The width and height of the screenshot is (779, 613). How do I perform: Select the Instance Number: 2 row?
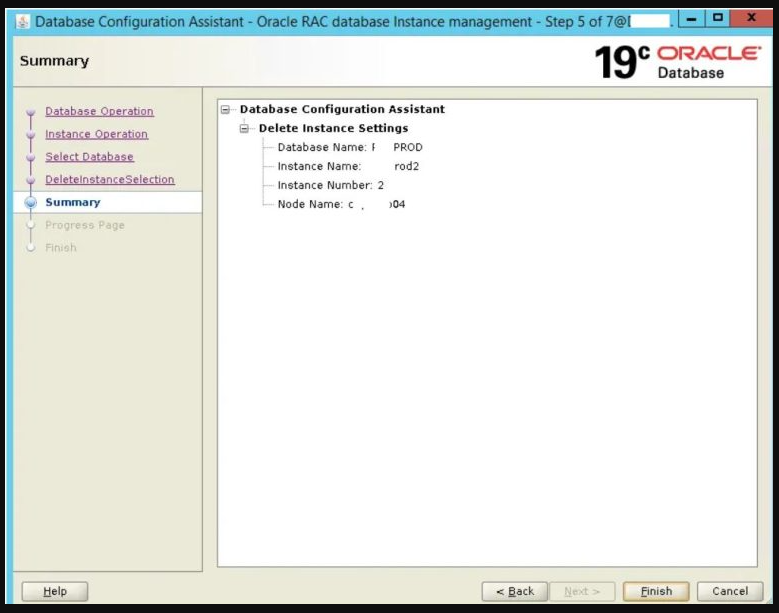(x=330, y=185)
